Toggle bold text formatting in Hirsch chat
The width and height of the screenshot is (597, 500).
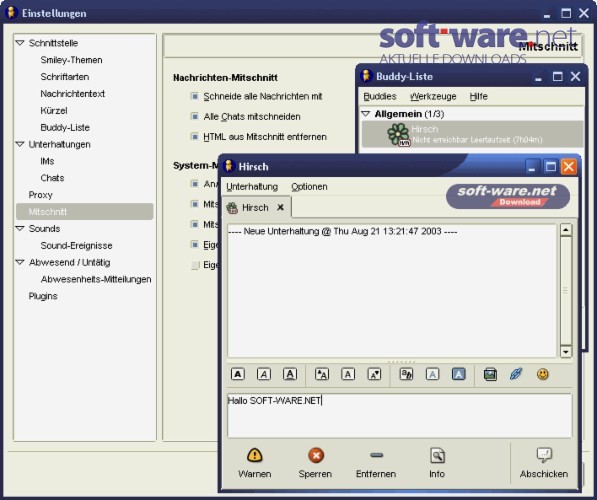238,374
